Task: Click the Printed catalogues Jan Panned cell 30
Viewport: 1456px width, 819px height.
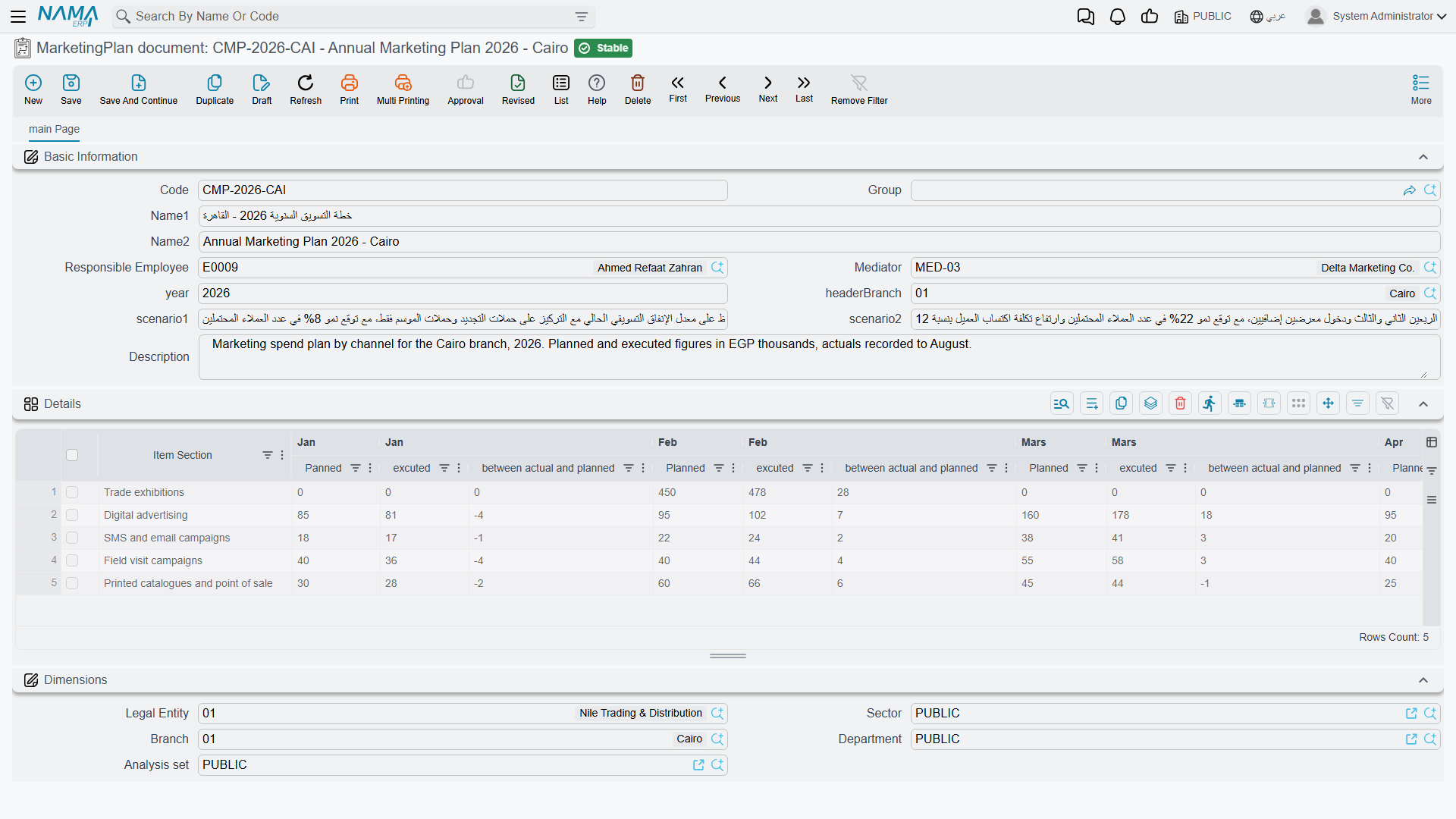Action: pyautogui.click(x=335, y=583)
